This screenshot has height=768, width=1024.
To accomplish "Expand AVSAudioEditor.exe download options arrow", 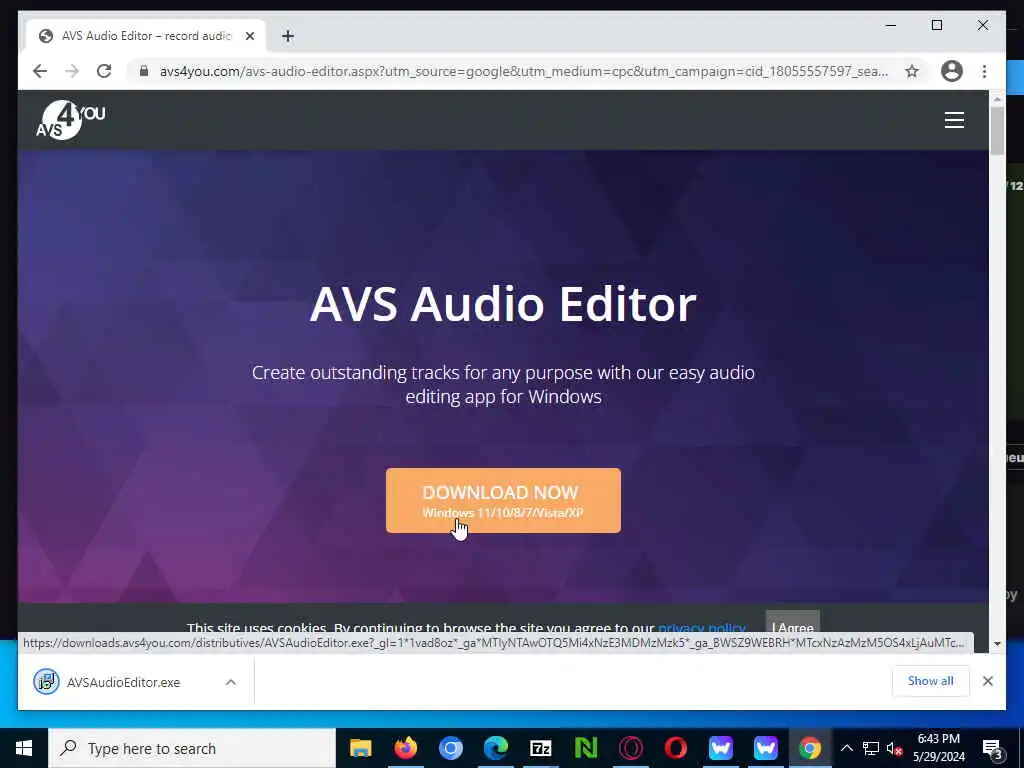I will pos(231,682).
